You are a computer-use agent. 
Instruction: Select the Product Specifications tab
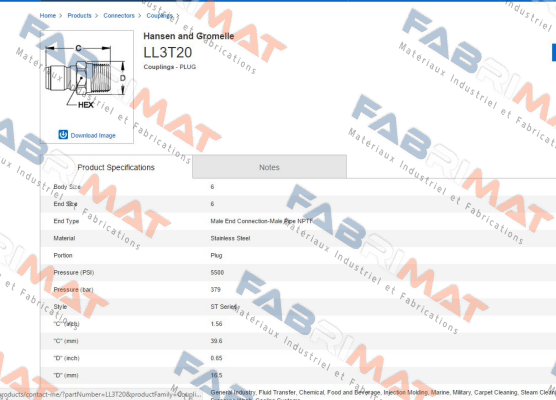point(116,167)
